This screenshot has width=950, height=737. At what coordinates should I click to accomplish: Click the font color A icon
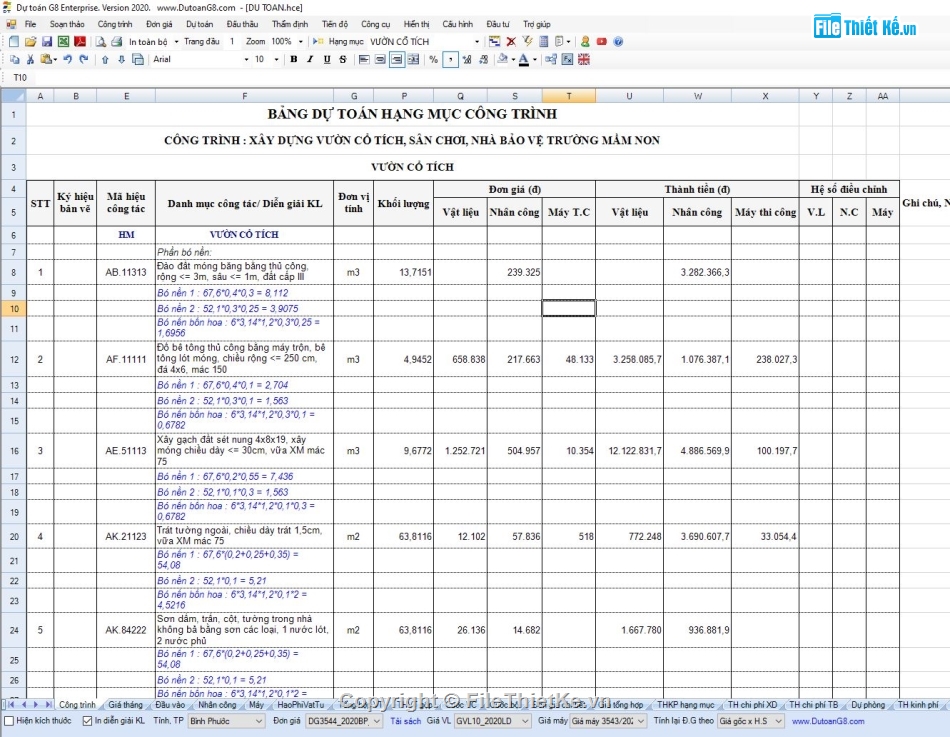point(524,59)
